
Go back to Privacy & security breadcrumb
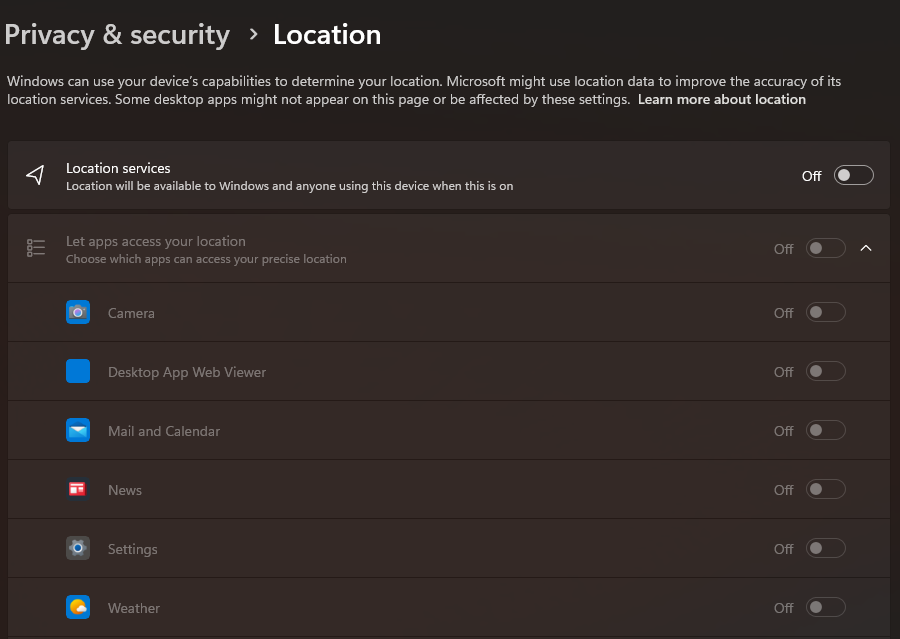(117, 35)
